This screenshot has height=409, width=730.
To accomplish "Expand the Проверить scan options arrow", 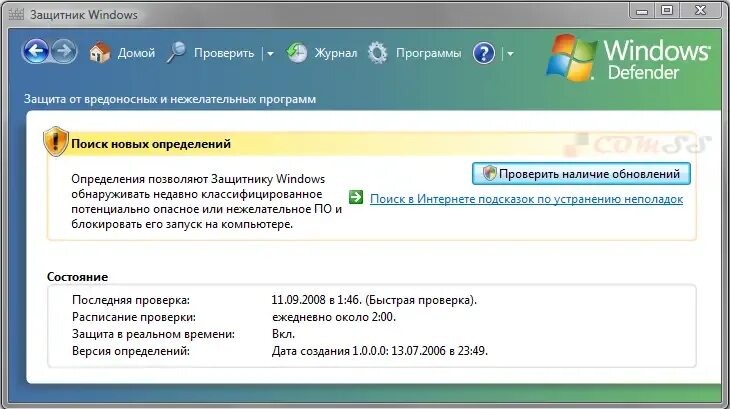I will tap(270, 54).
